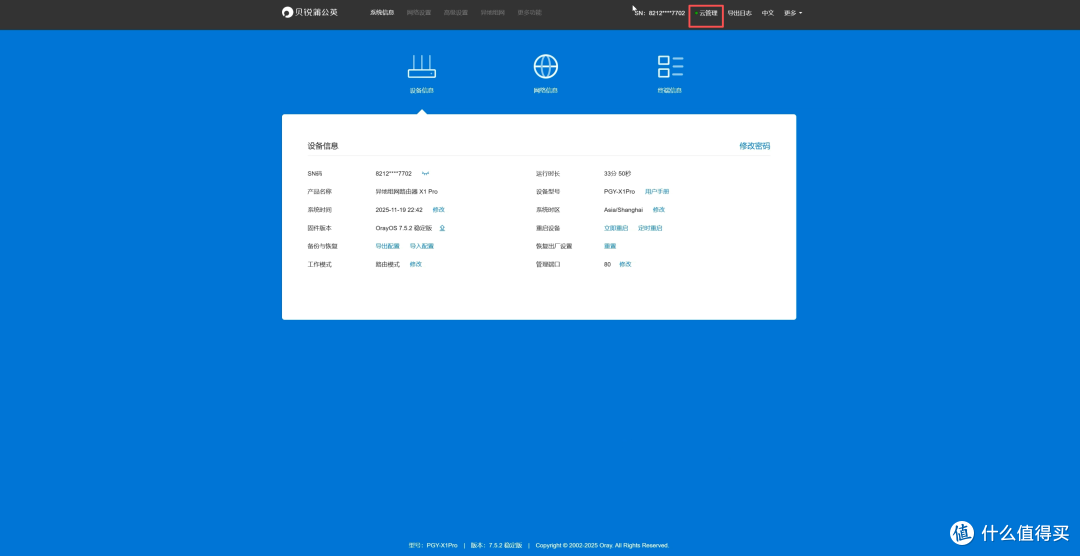Select product name 异地组网路由器 X1 Pro
Screen dimensions: 1080x556
coord(406,192)
